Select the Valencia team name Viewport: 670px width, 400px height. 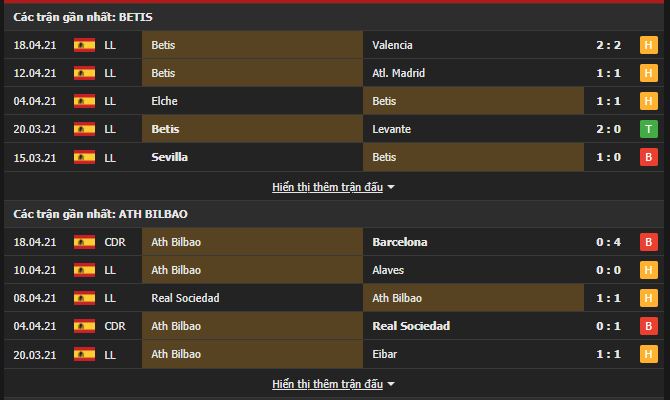click(392, 45)
